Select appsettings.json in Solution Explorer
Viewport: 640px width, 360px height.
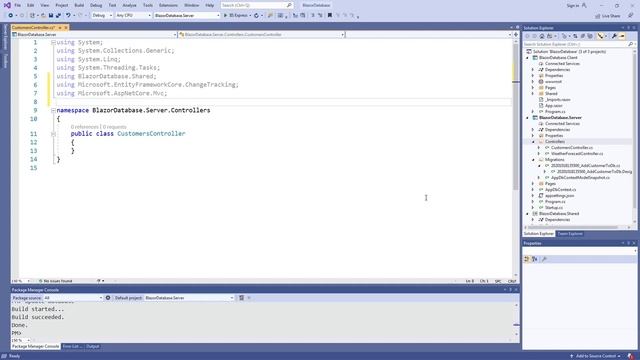click(559, 196)
